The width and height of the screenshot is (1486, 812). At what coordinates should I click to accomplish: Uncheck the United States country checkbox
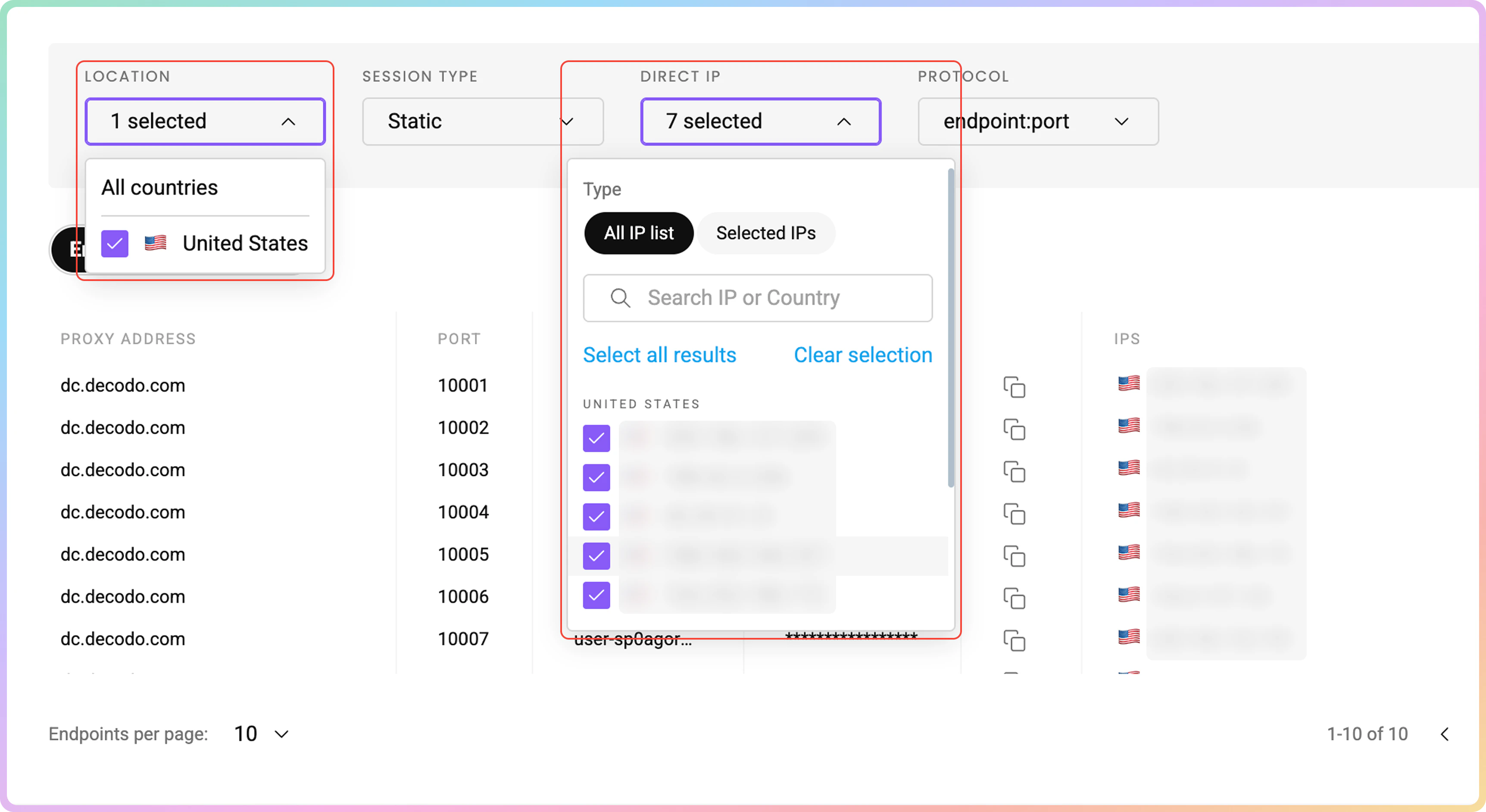tap(115, 244)
